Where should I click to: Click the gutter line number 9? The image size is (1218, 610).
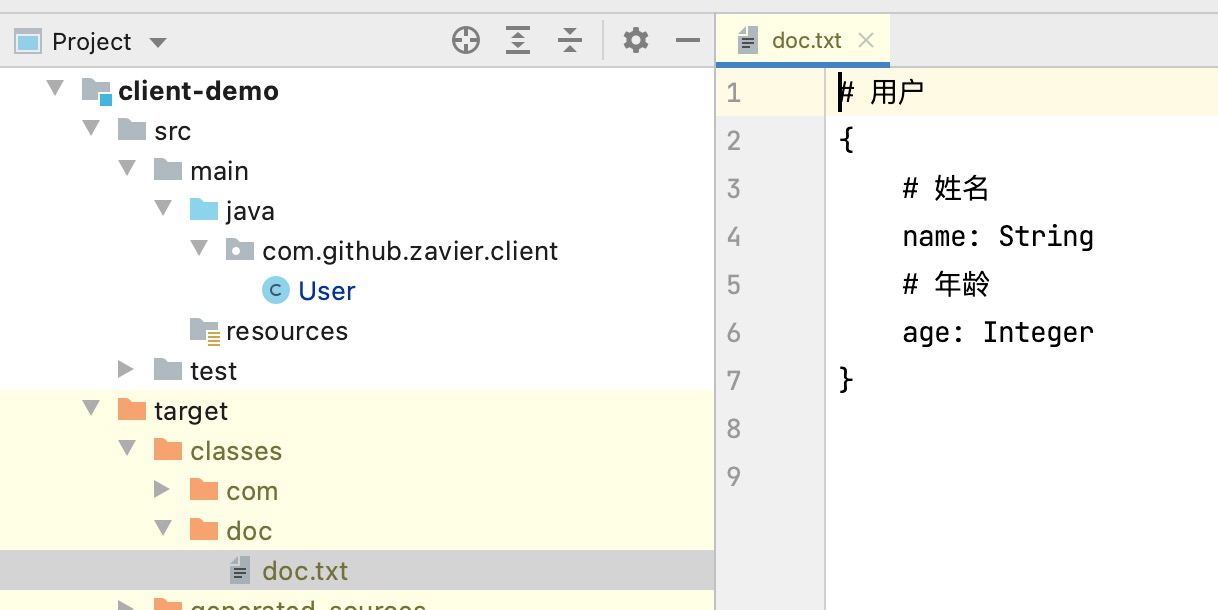click(734, 476)
